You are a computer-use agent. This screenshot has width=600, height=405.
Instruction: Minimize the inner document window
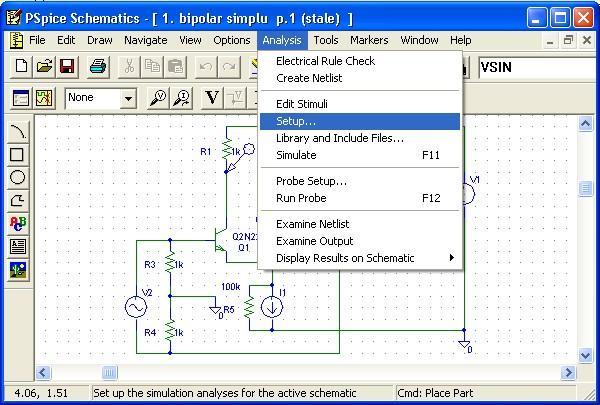pyautogui.click(x=550, y=41)
